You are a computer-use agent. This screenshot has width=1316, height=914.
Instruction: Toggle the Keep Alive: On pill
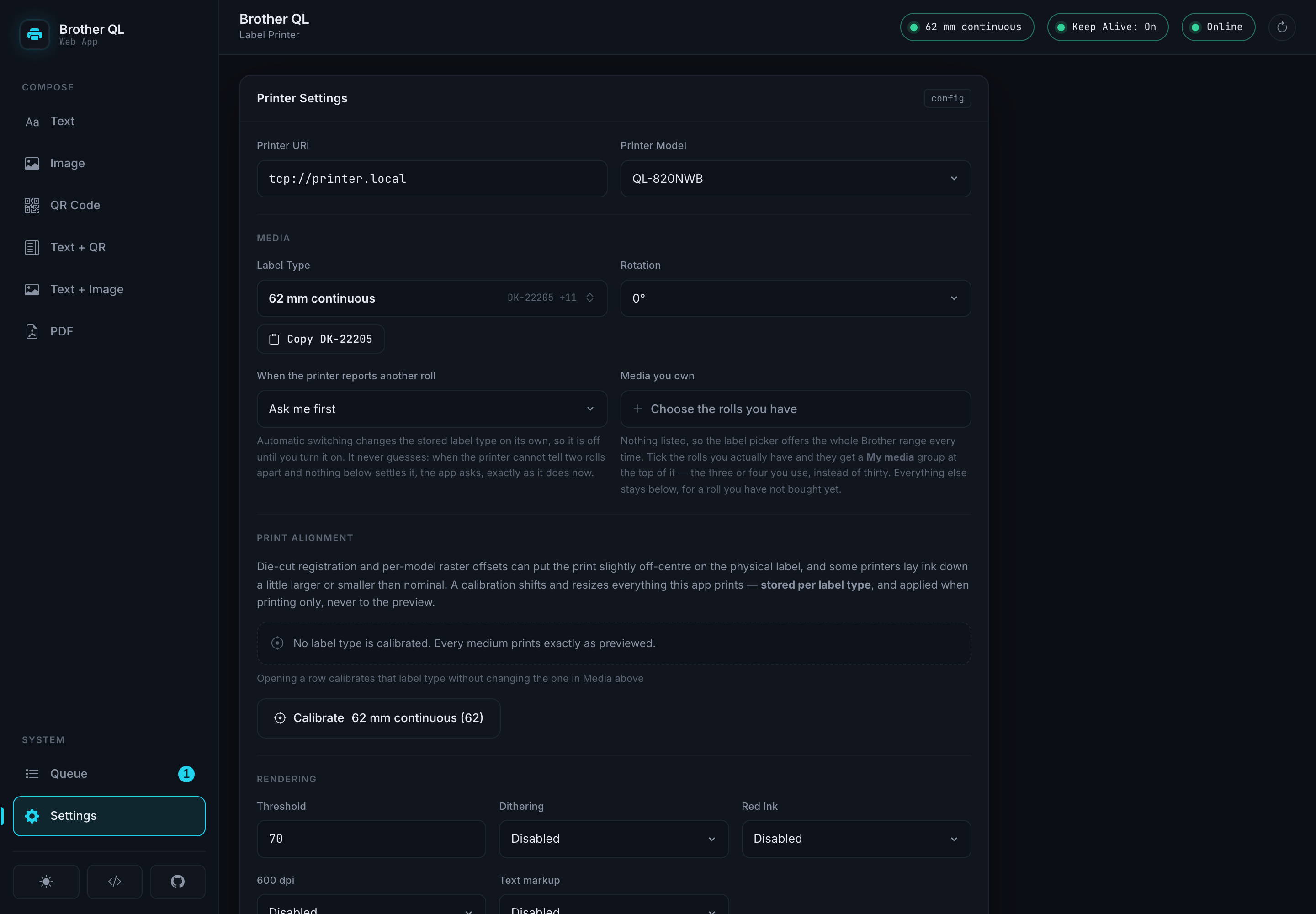tap(1108, 27)
